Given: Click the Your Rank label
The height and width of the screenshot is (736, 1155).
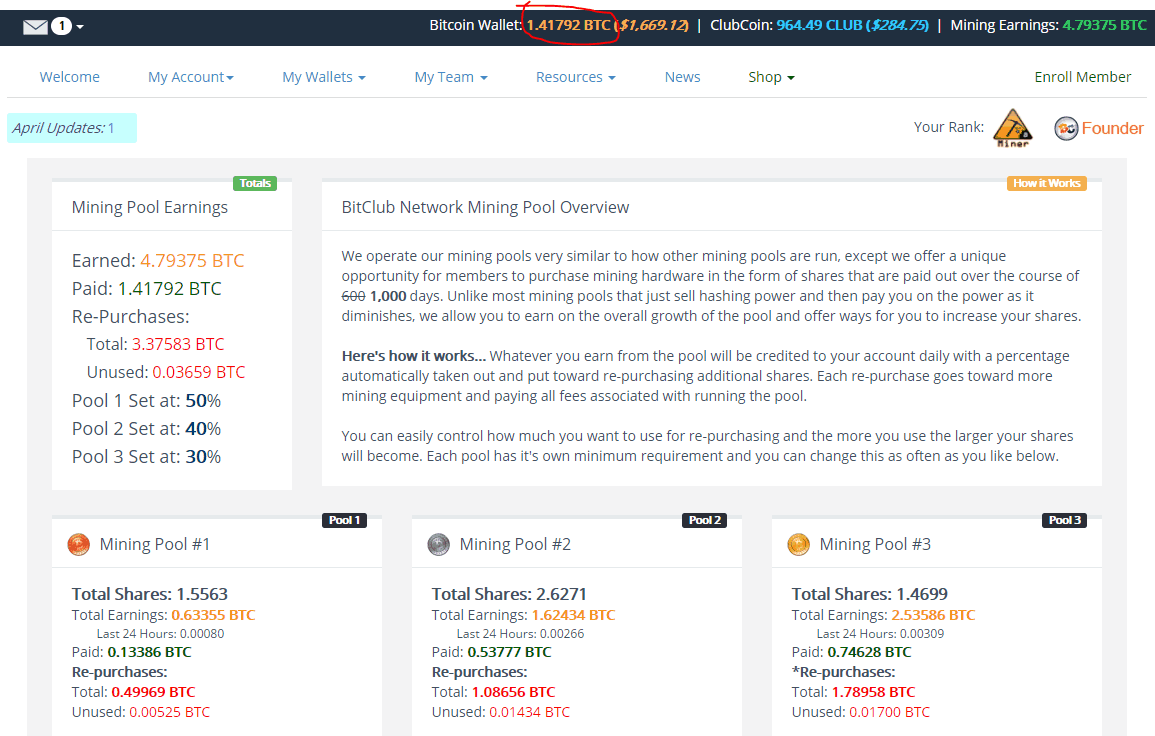Looking at the screenshot, I should point(949,127).
